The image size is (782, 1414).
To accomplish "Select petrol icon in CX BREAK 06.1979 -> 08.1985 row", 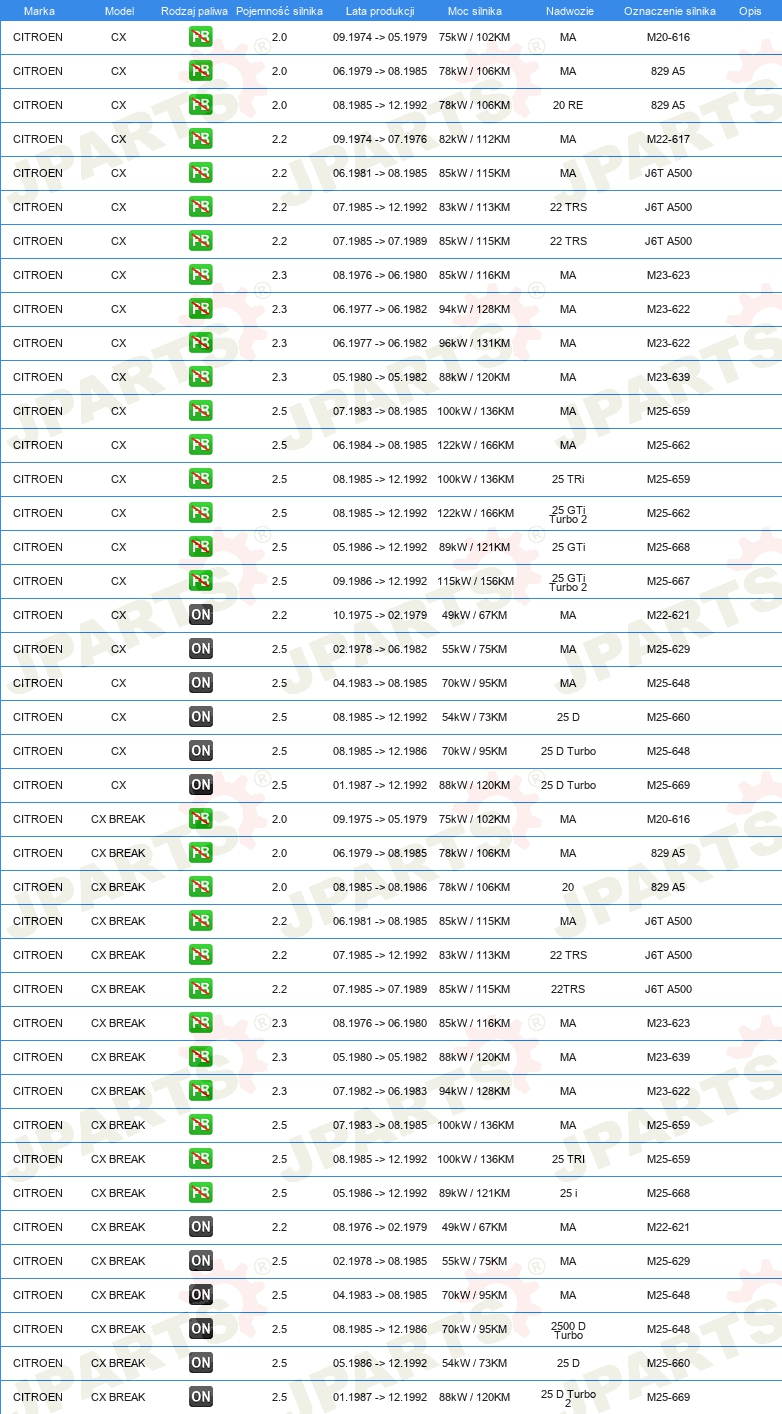I will pyautogui.click(x=201, y=853).
